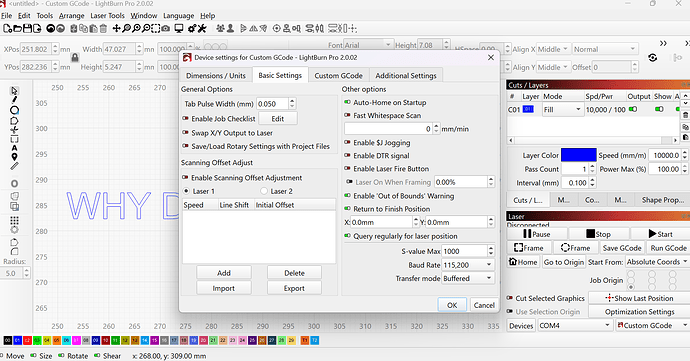Open the Arrange menu
Screen dimensions: 690x361
click(71, 16)
